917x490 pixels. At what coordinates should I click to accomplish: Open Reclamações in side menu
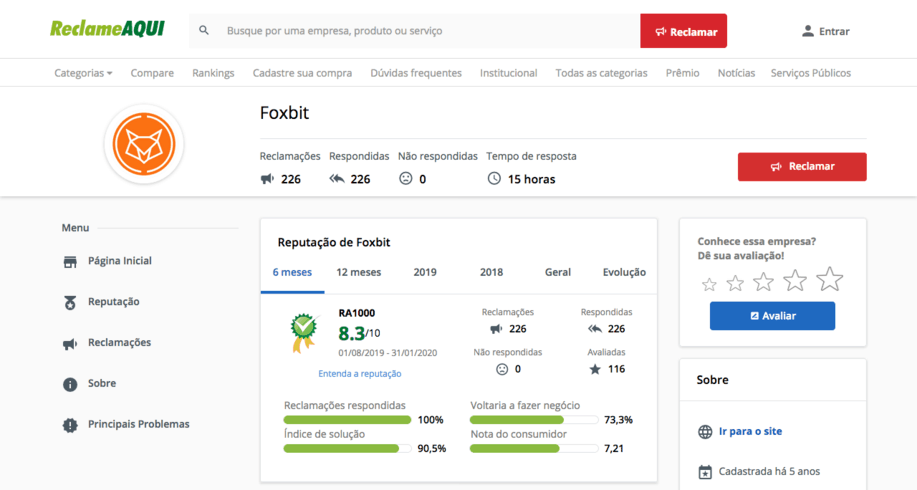click(119, 343)
